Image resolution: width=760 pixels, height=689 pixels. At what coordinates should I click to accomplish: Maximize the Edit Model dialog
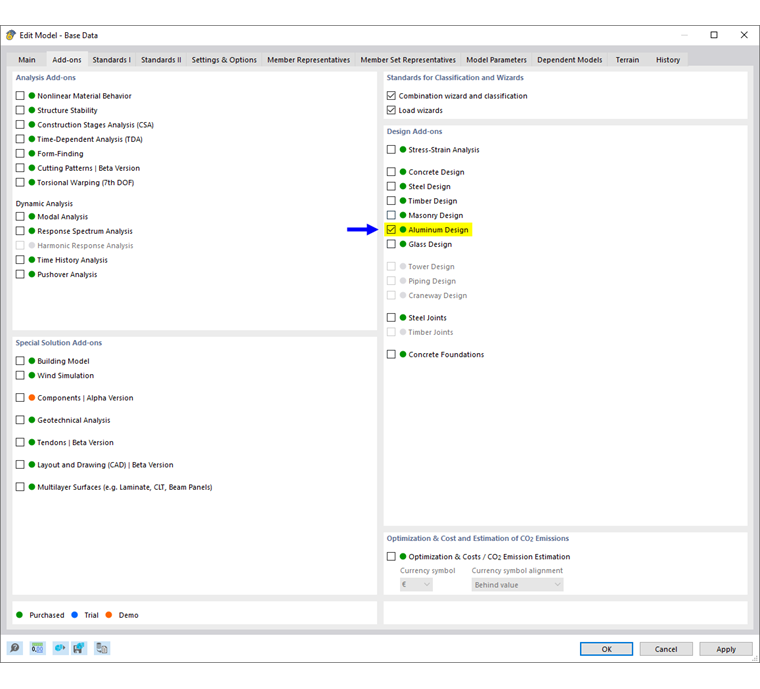[x=714, y=35]
